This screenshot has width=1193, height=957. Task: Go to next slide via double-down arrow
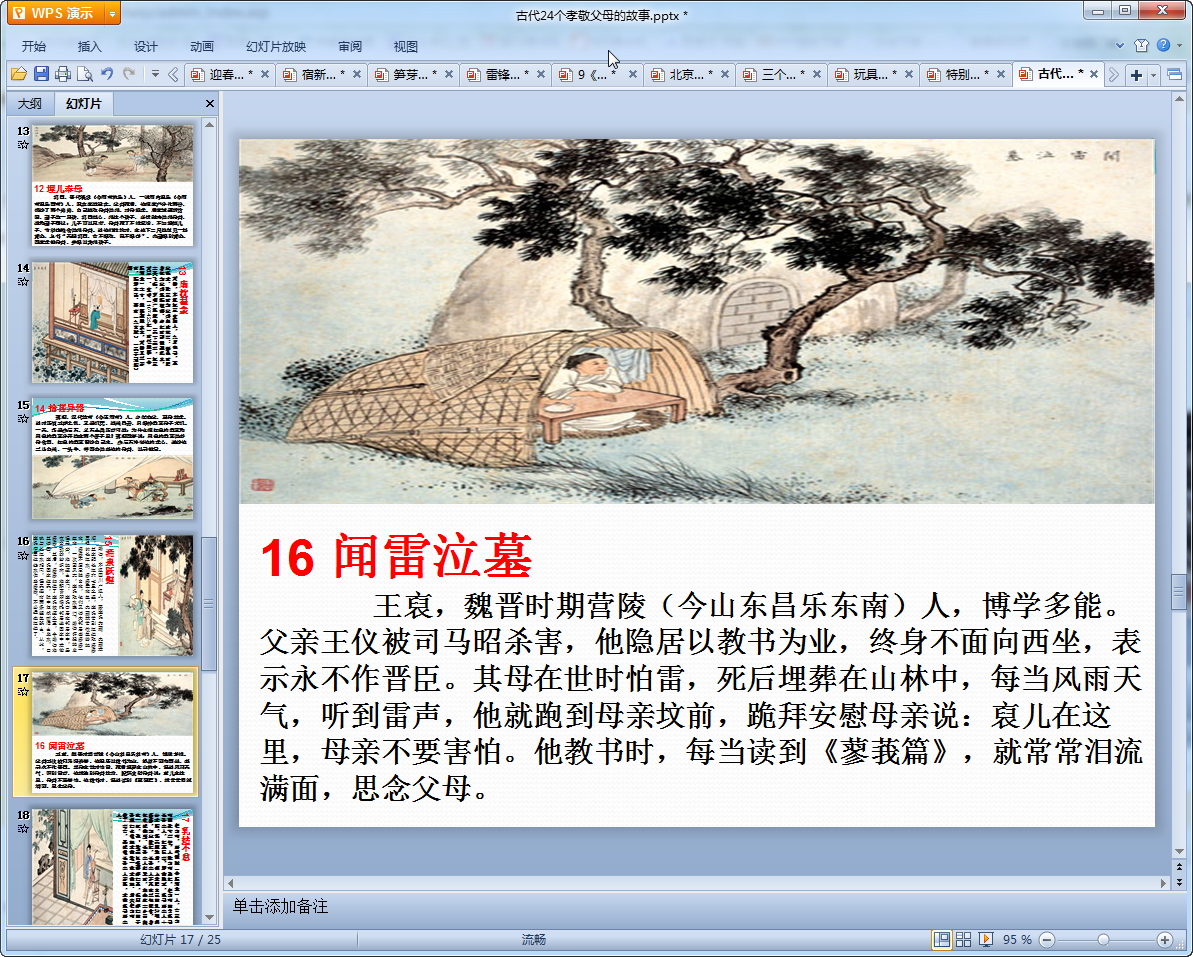(x=1179, y=882)
